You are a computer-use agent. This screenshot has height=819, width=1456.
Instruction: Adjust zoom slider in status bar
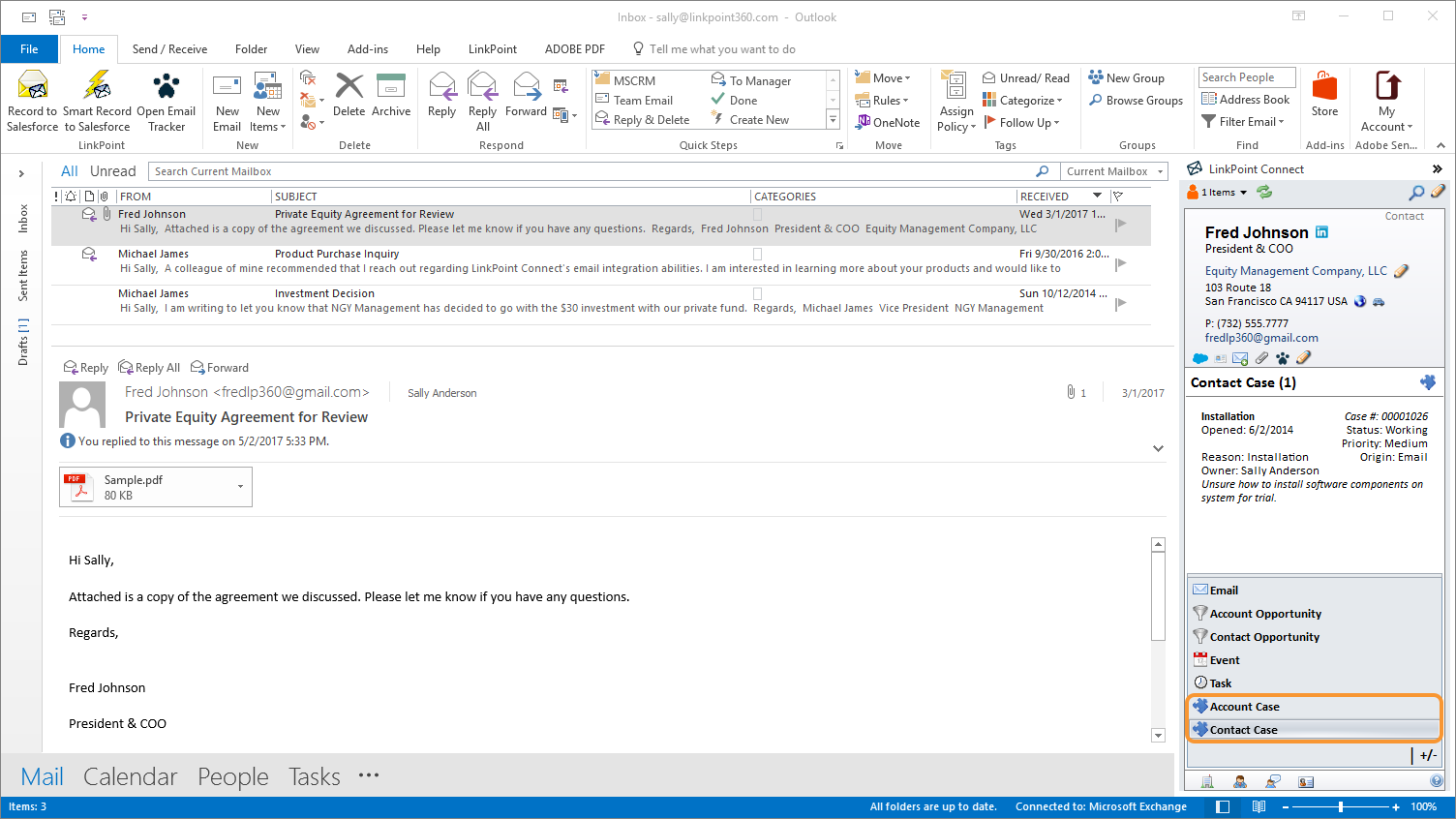click(x=1341, y=806)
